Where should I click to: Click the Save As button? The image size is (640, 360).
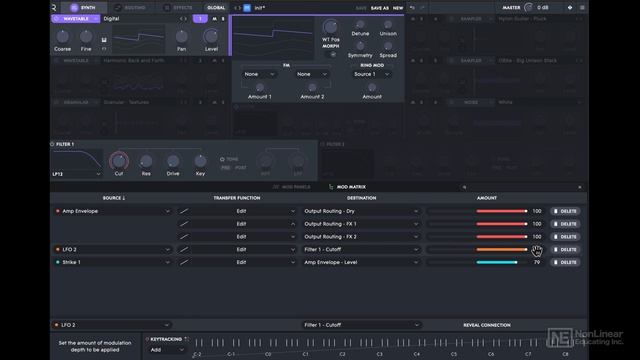tap(380, 8)
